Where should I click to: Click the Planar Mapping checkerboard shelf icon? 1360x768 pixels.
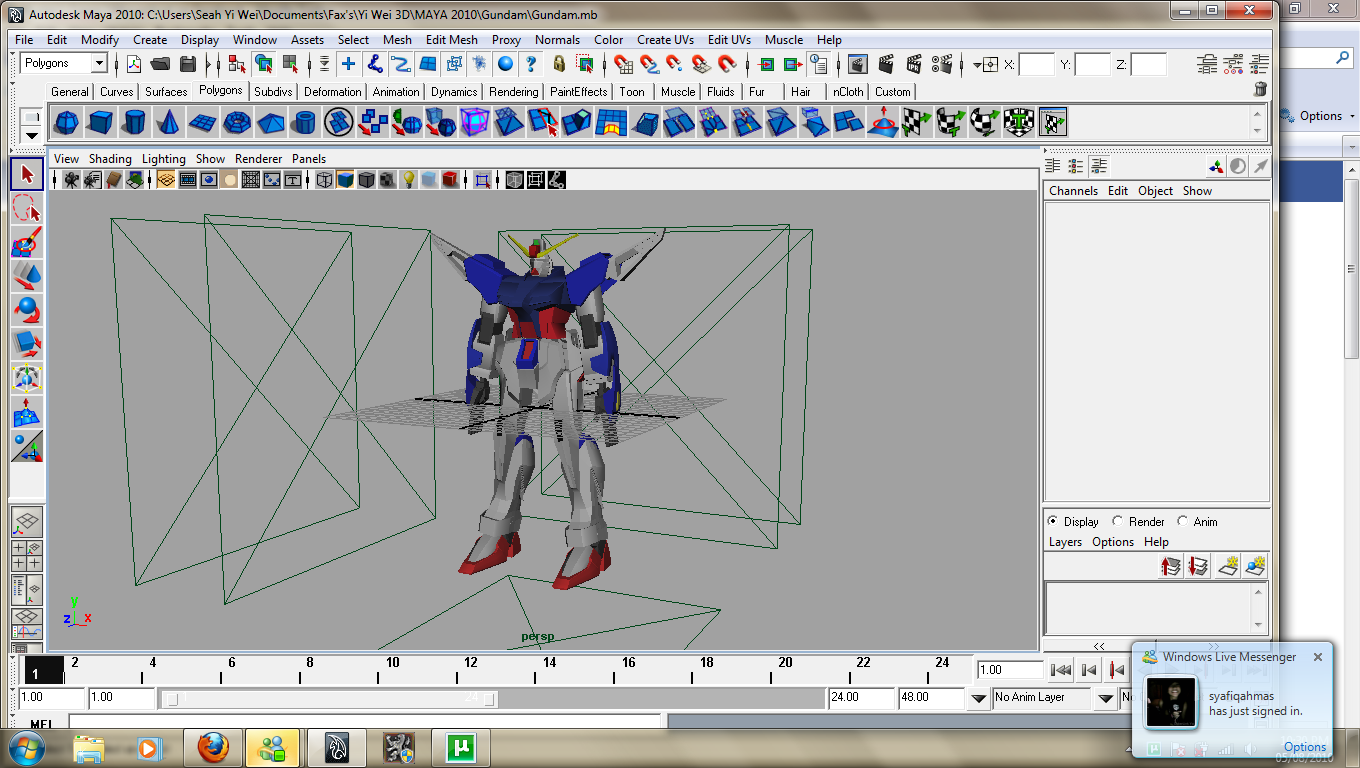tap(917, 123)
